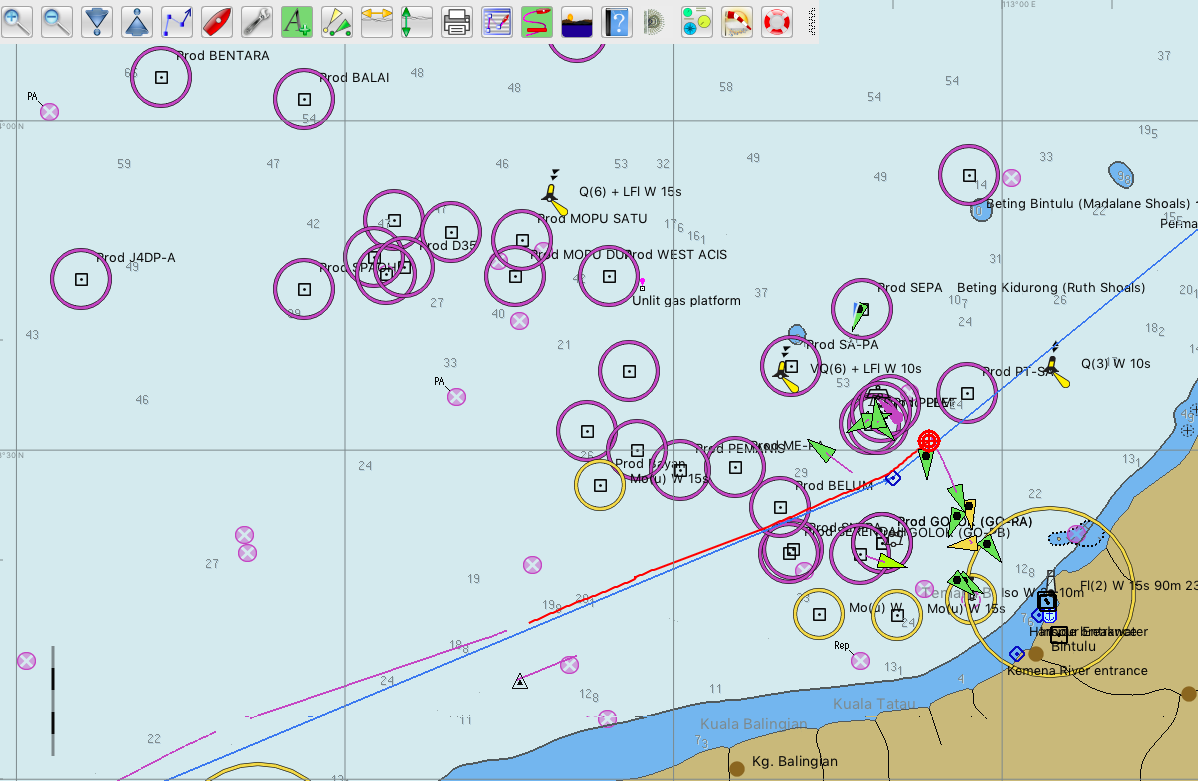Click the 'Prod PEMANIS' label
Screen dimensions: 1198x781
(x=740, y=449)
